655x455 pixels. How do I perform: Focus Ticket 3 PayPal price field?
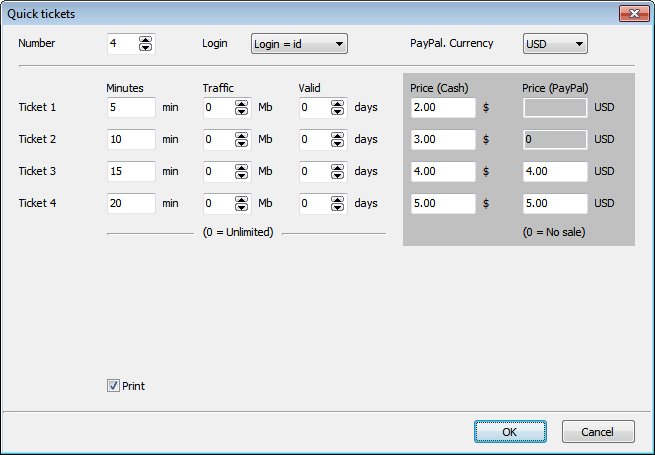(x=554, y=172)
